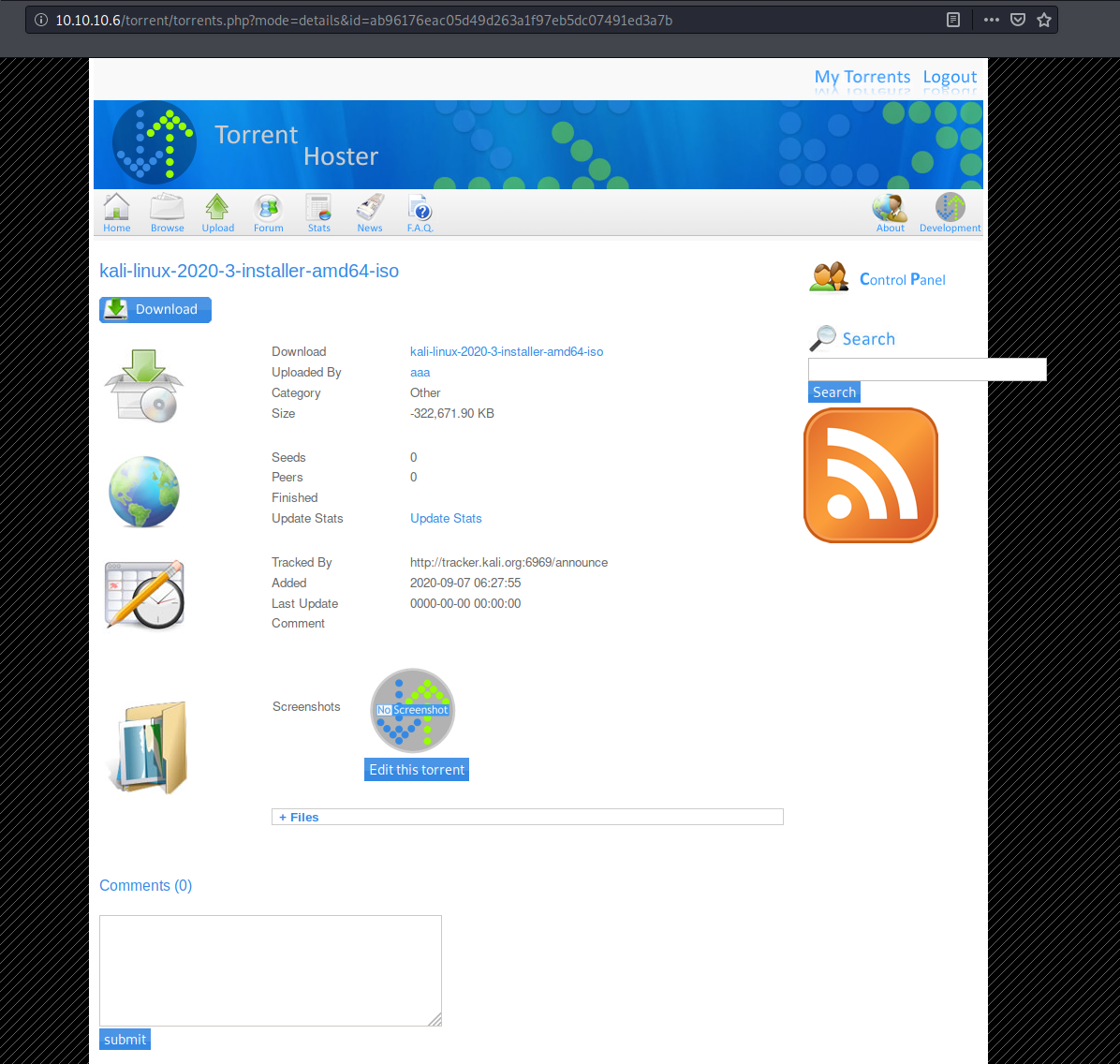Click the bookmark star in address bar
The image size is (1120, 1064).
point(1043,20)
